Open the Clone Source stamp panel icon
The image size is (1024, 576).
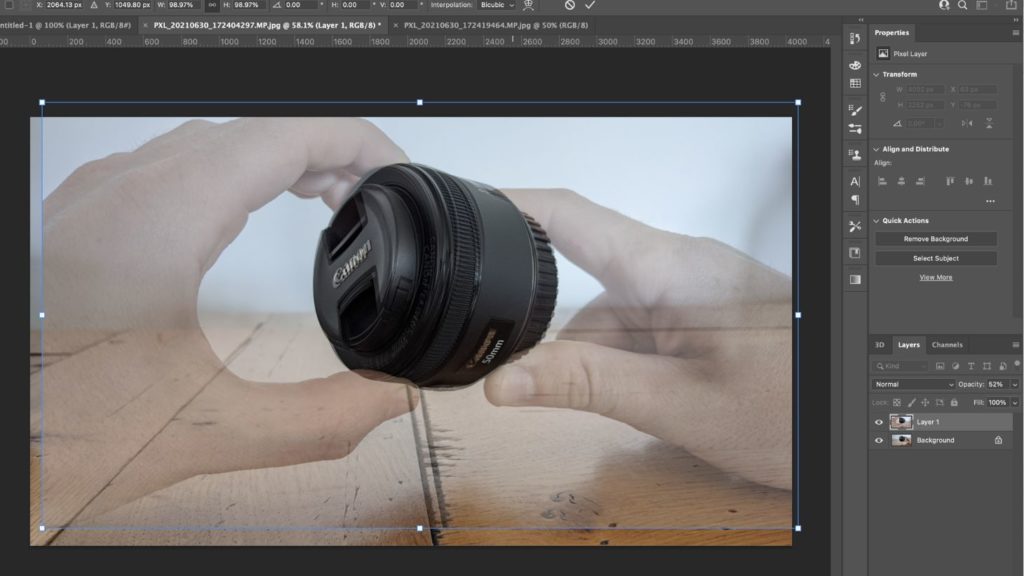click(855, 155)
